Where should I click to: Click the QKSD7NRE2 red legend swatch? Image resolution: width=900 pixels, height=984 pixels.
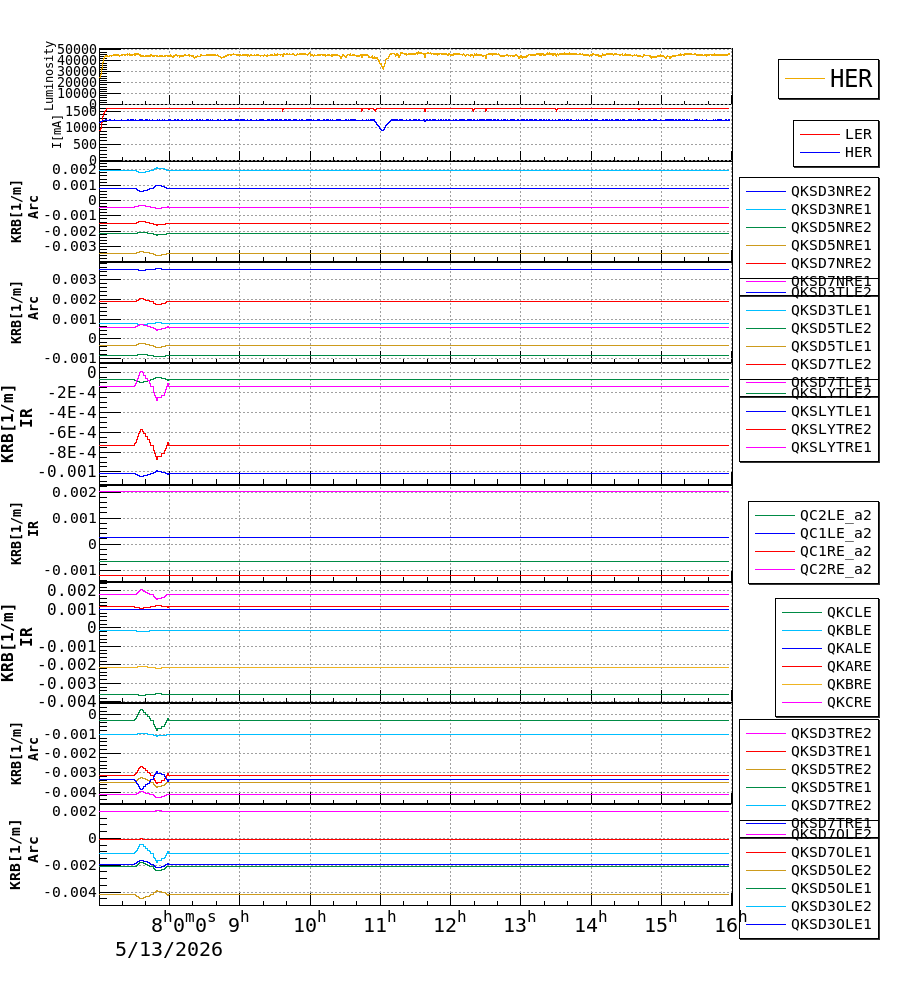coord(766,264)
